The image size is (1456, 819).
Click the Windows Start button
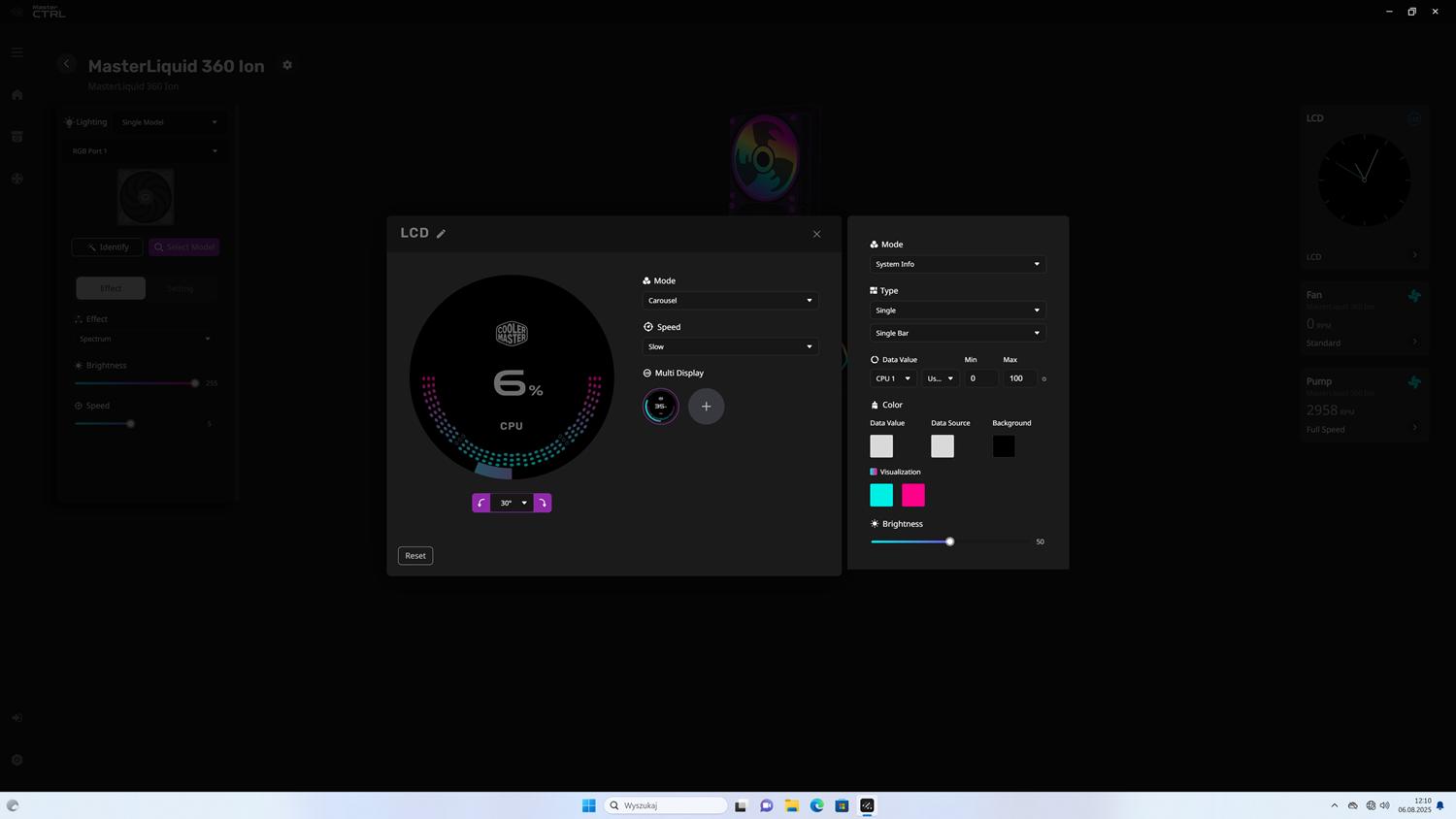pos(588,805)
